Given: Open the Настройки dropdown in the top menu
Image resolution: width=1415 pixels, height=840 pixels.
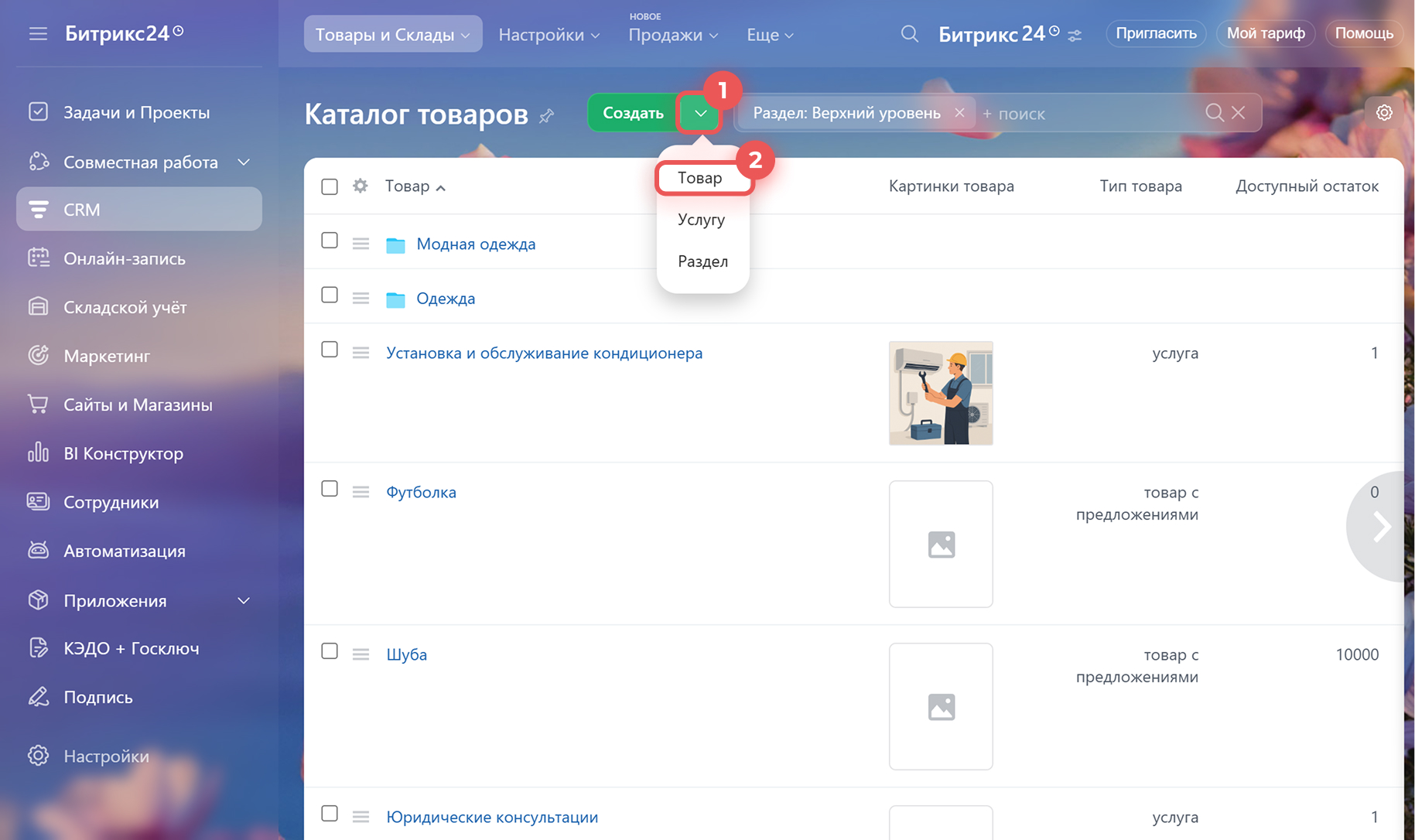Looking at the screenshot, I should coord(549,35).
